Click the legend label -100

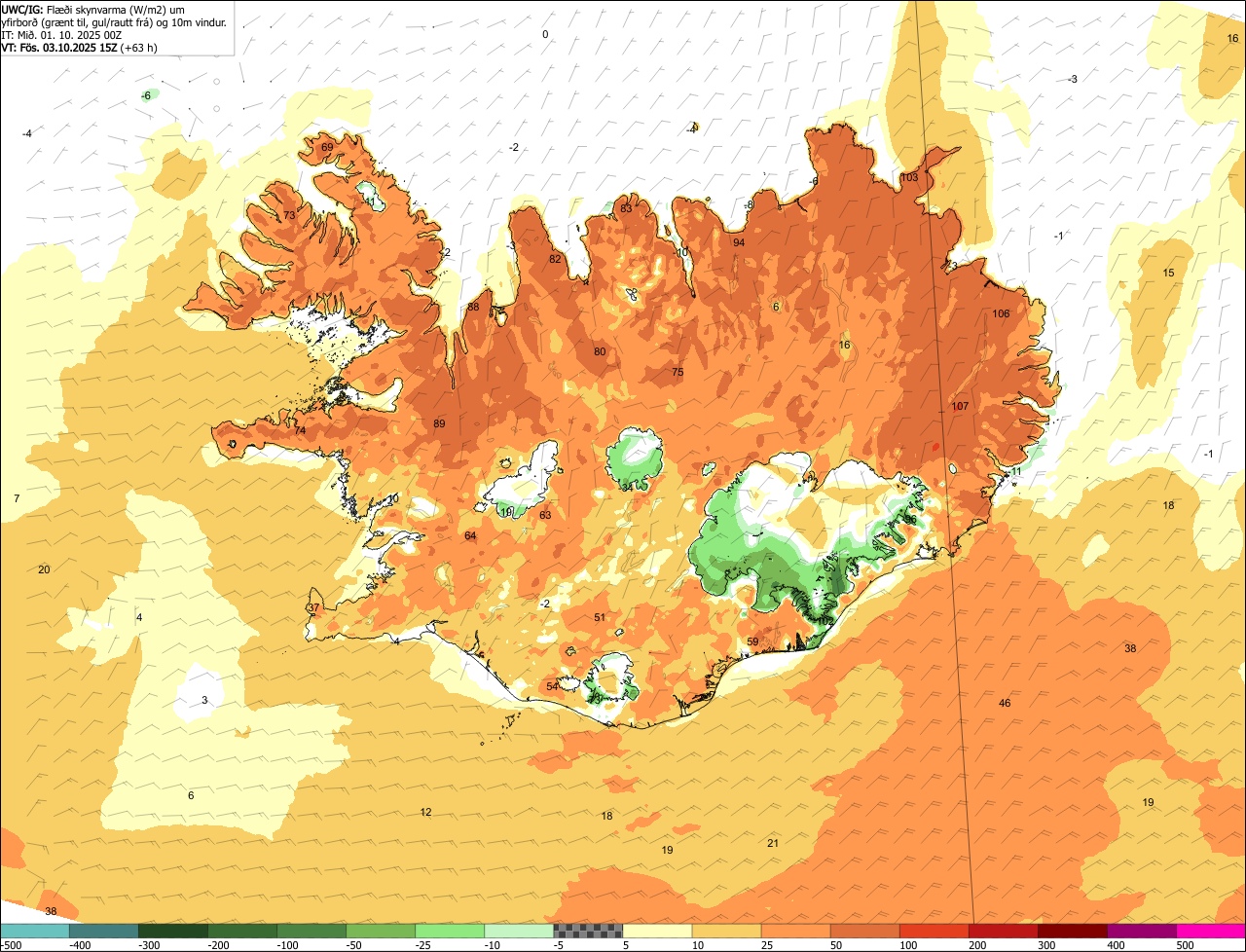point(287,945)
